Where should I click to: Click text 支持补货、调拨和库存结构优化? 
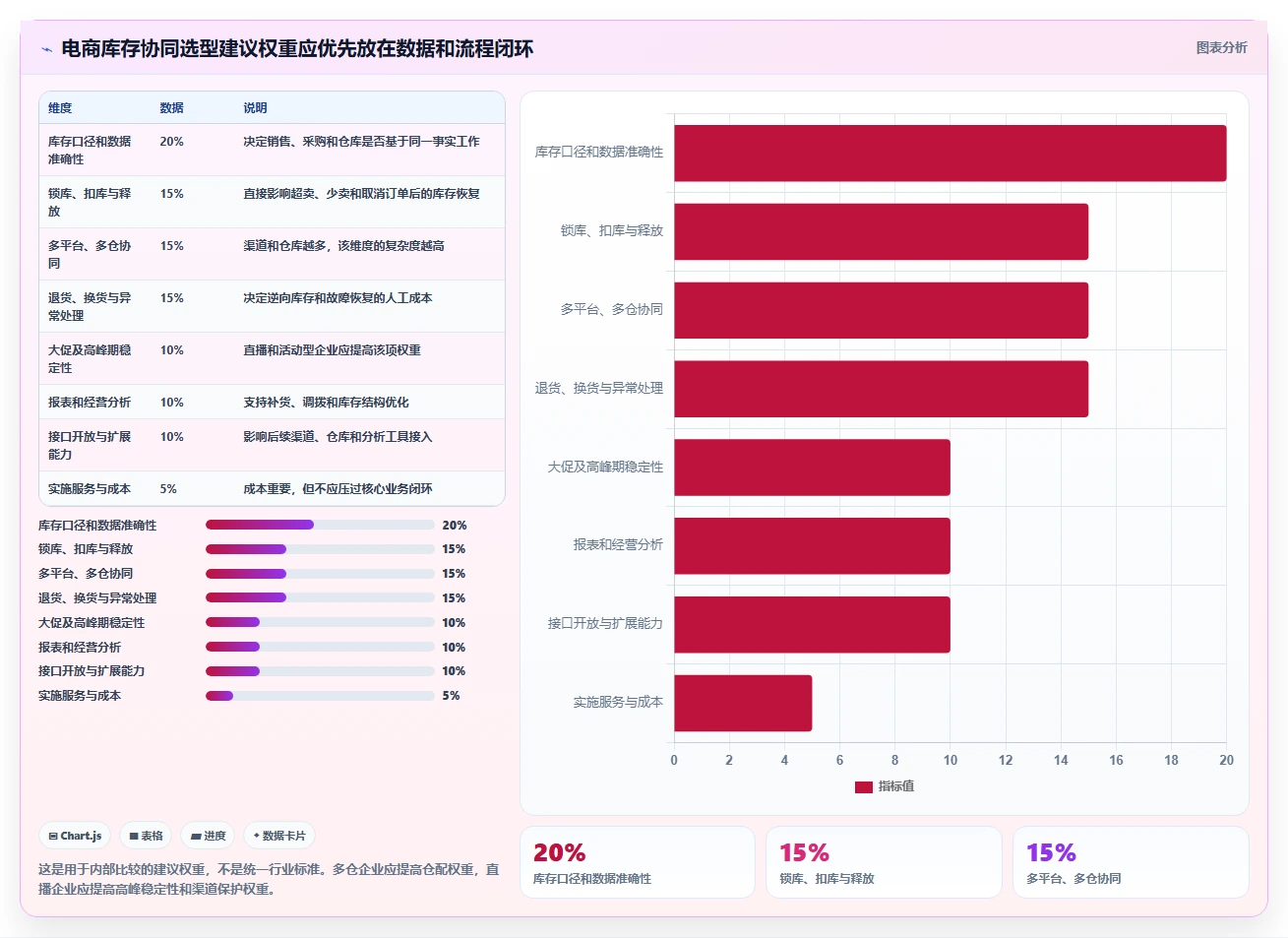327,403
